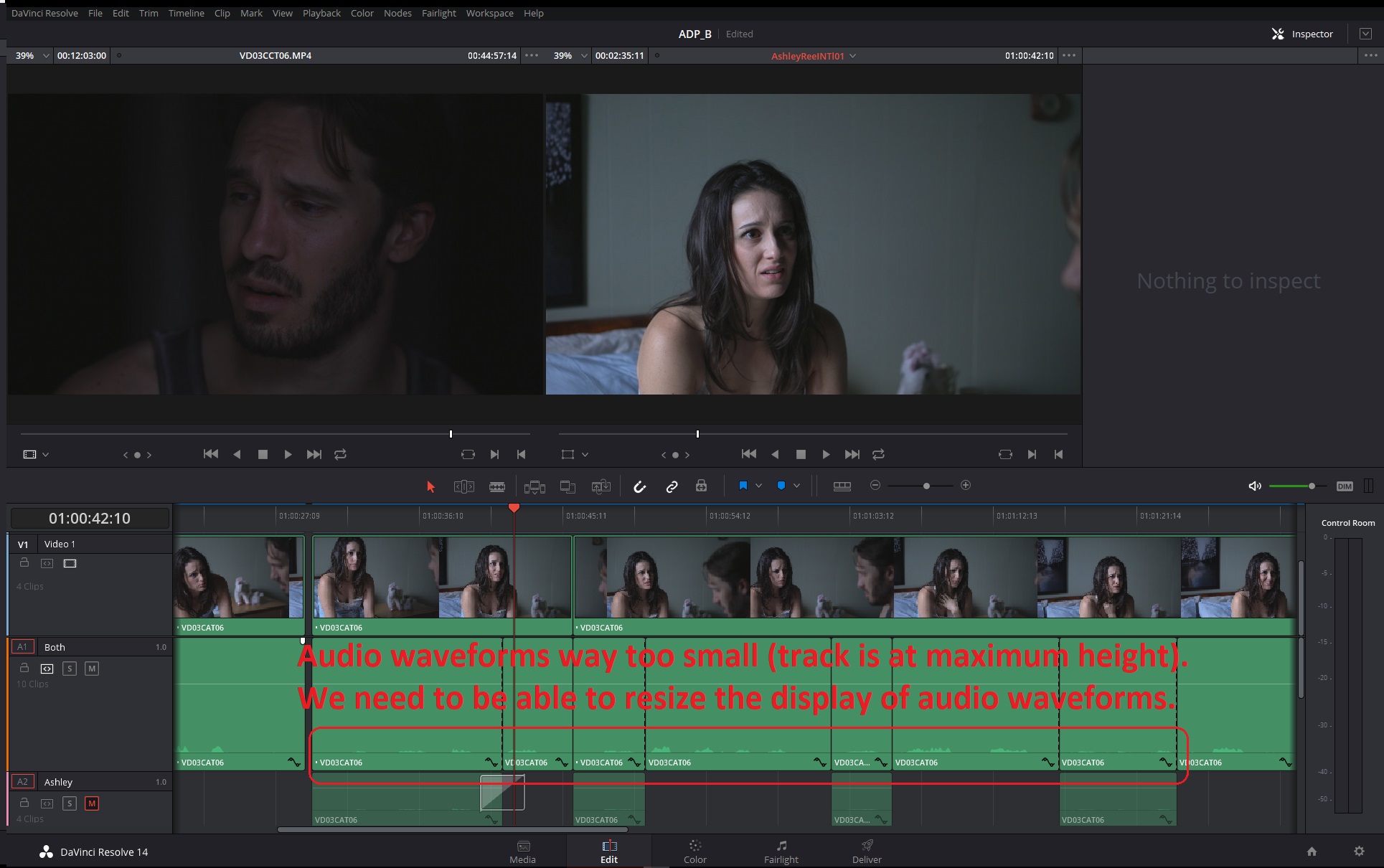Open the Timeline menu
The height and width of the screenshot is (868, 1384).
[x=186, y=13]
